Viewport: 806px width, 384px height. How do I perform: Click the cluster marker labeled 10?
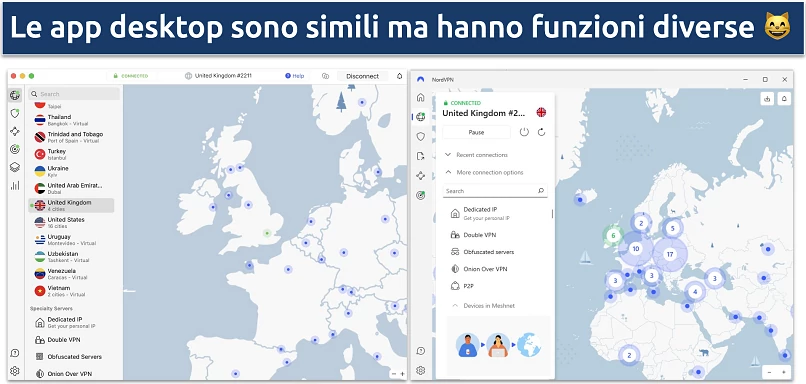click(636, 249)
